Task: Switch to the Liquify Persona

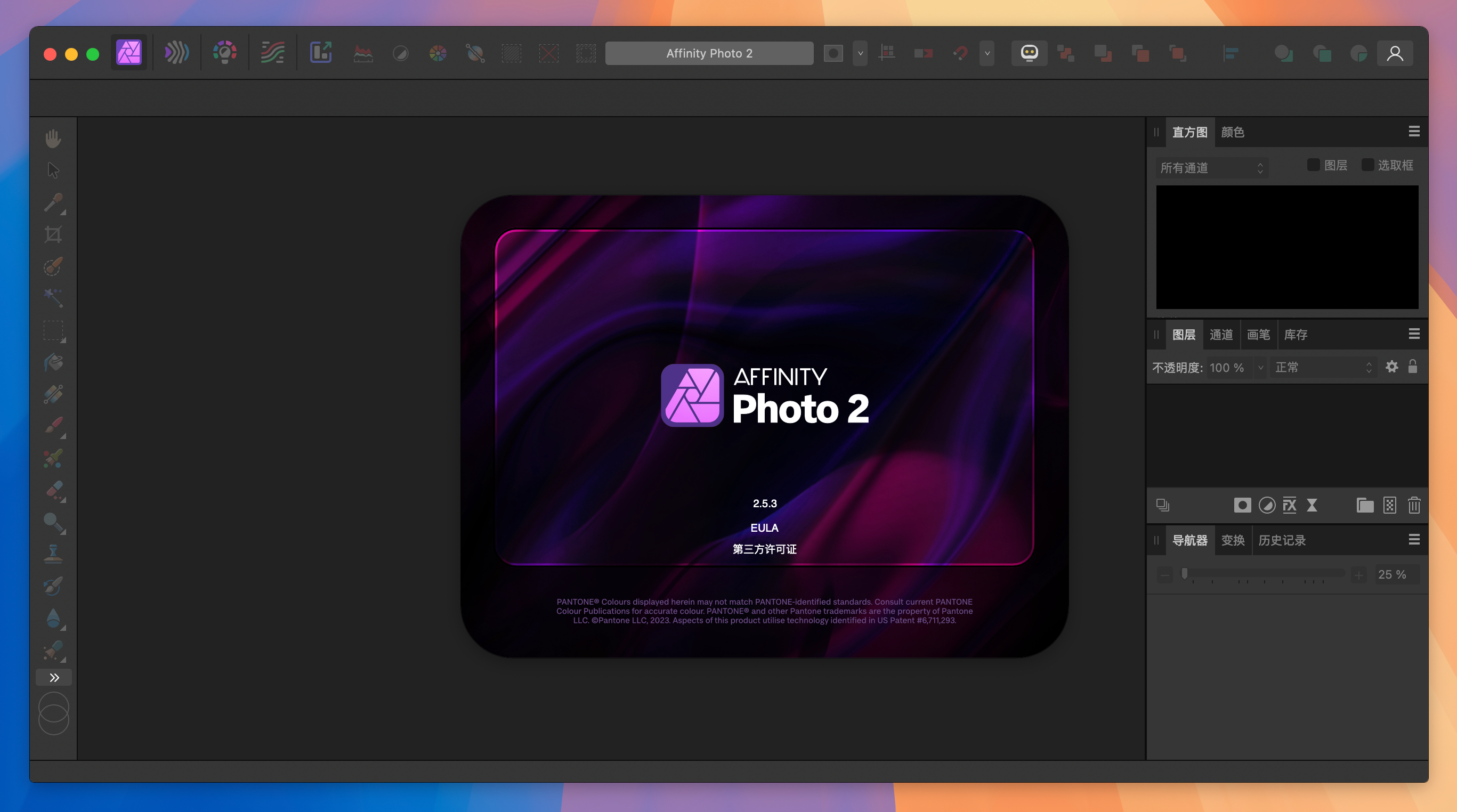Action: click(x=176, y=53)
